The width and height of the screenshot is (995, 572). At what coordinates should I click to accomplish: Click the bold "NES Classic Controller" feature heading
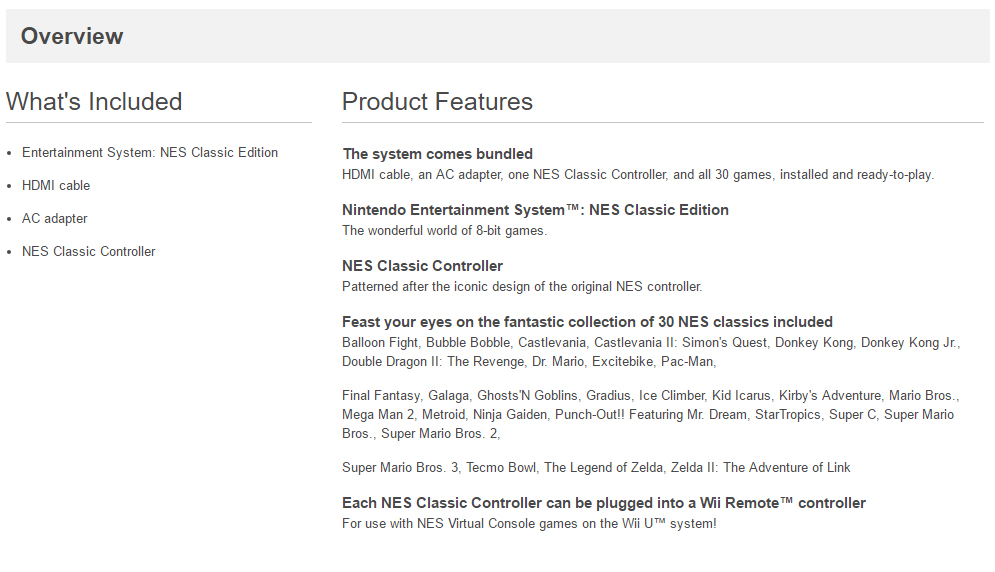pyautogui.click(x=422, y=266)
